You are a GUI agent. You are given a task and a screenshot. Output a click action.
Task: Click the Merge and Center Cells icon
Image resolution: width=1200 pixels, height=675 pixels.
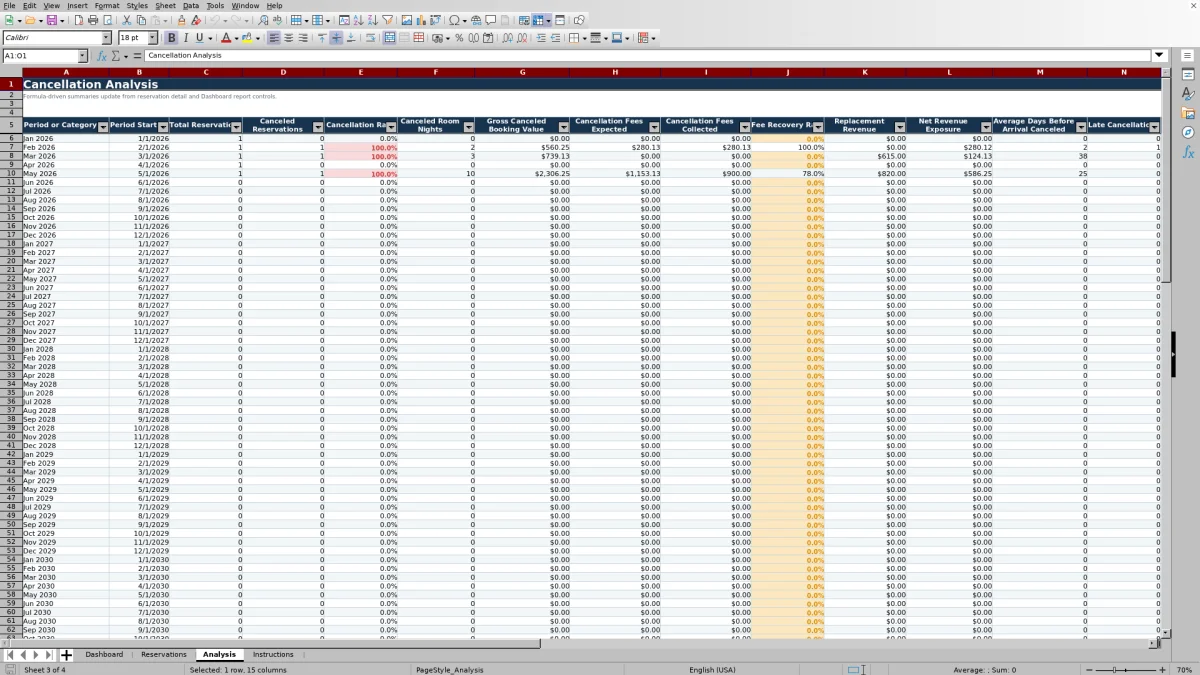(390, 38)
